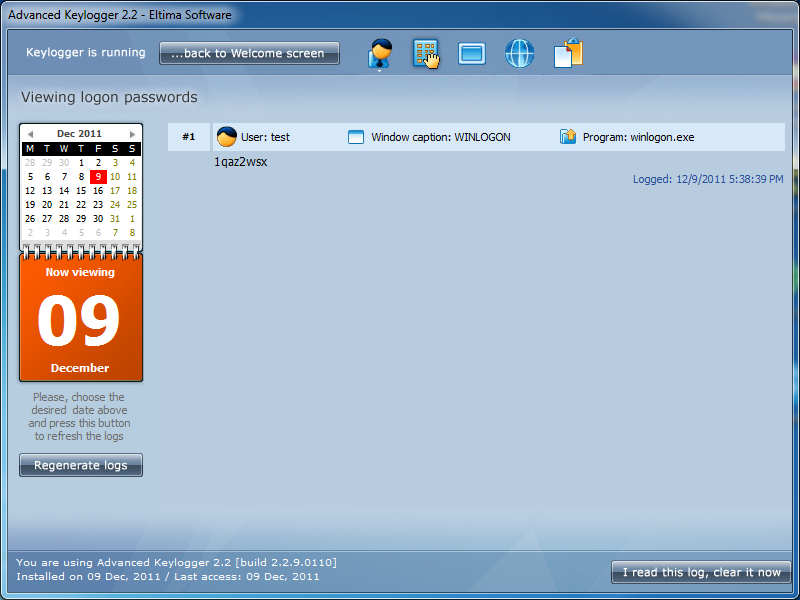Image resolution: width=800 pixels, height=600 pixels.
Task: Open the screenshots log monitor icon
Action: pyautogui.click(x=472, y=53)
